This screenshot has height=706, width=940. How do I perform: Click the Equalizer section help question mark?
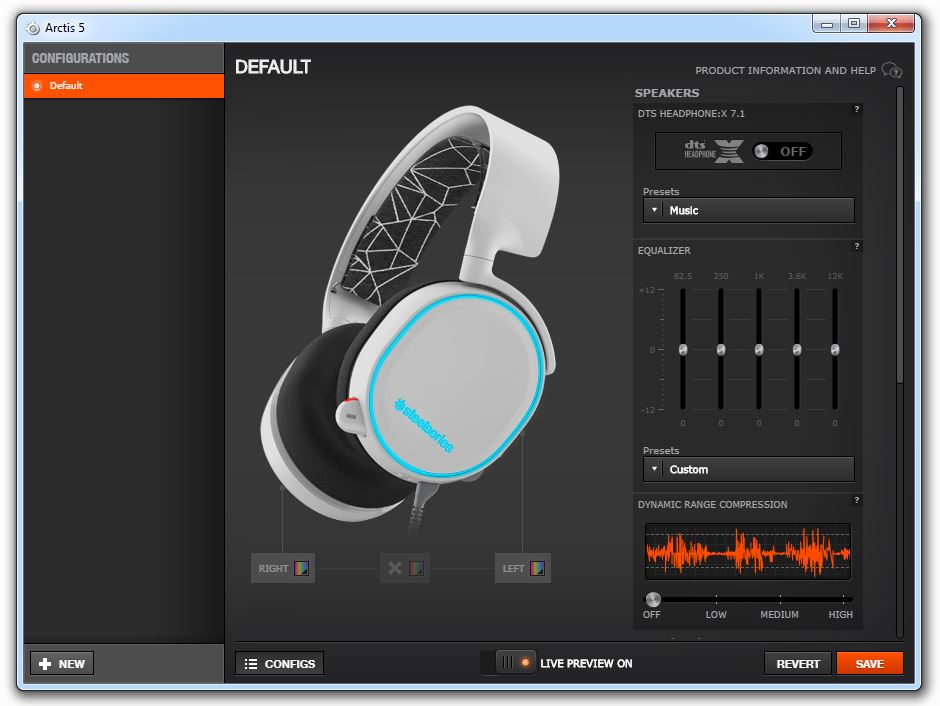pos(857,246)
